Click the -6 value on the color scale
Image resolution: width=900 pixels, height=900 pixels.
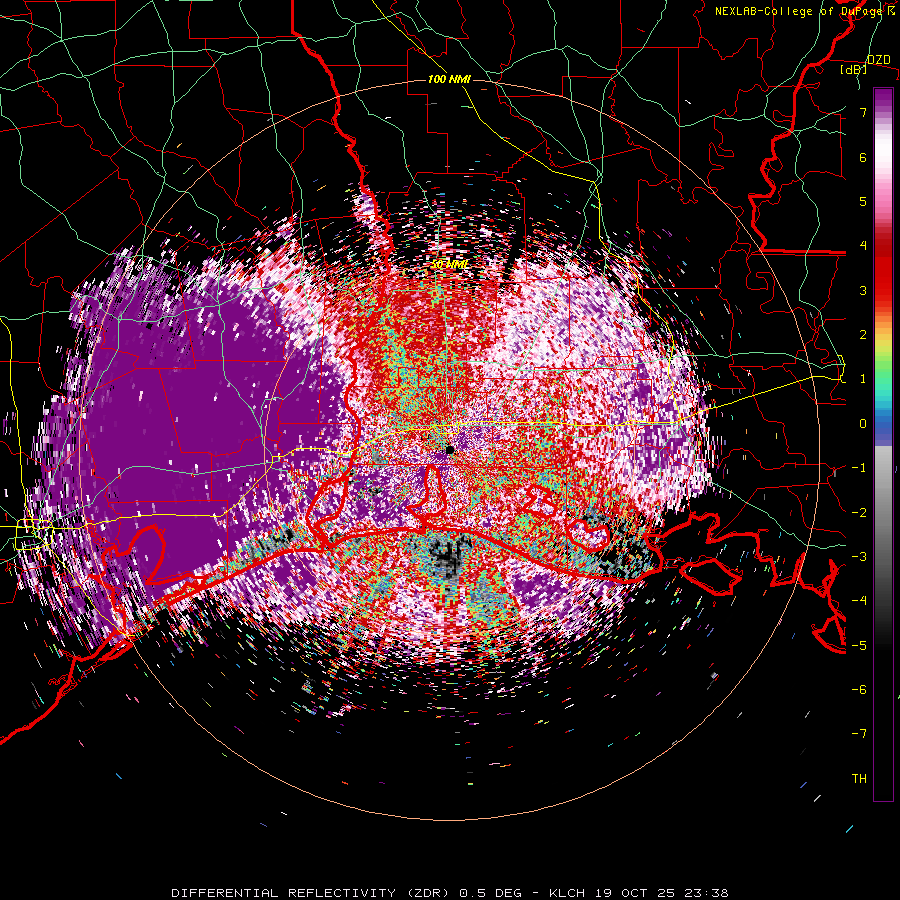859,690
